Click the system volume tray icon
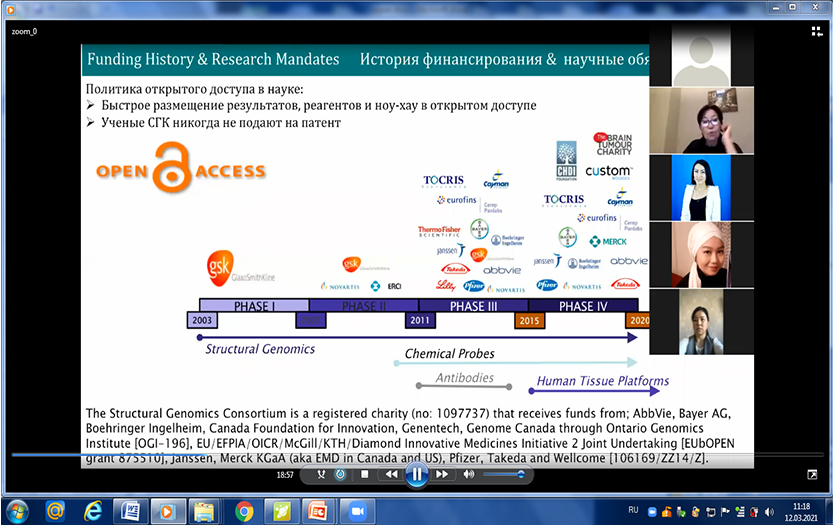 tap(769, 512)
